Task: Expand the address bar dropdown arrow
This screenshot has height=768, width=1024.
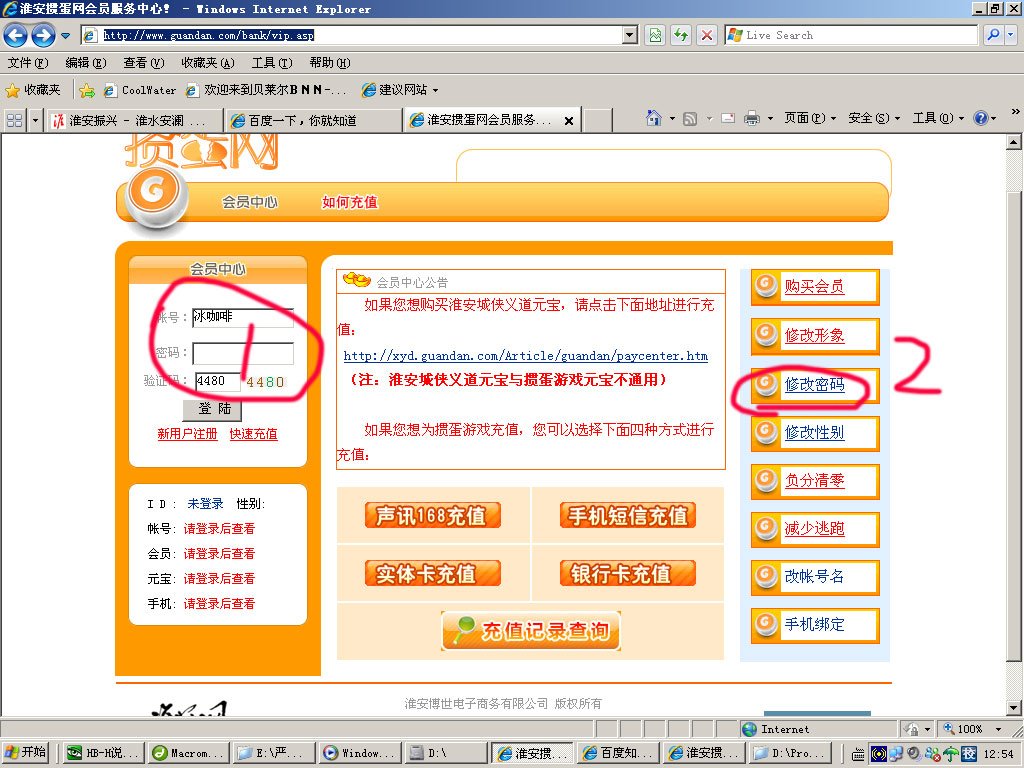Action: click(629, 35)
